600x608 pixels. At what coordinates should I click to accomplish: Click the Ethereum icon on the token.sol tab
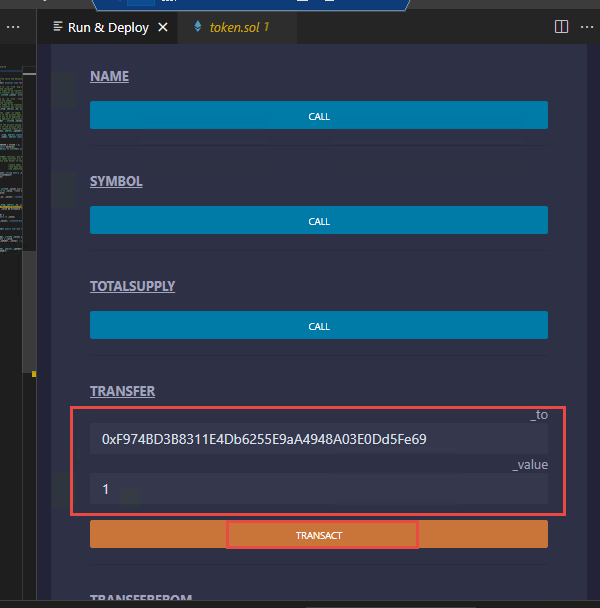point(197,27)
